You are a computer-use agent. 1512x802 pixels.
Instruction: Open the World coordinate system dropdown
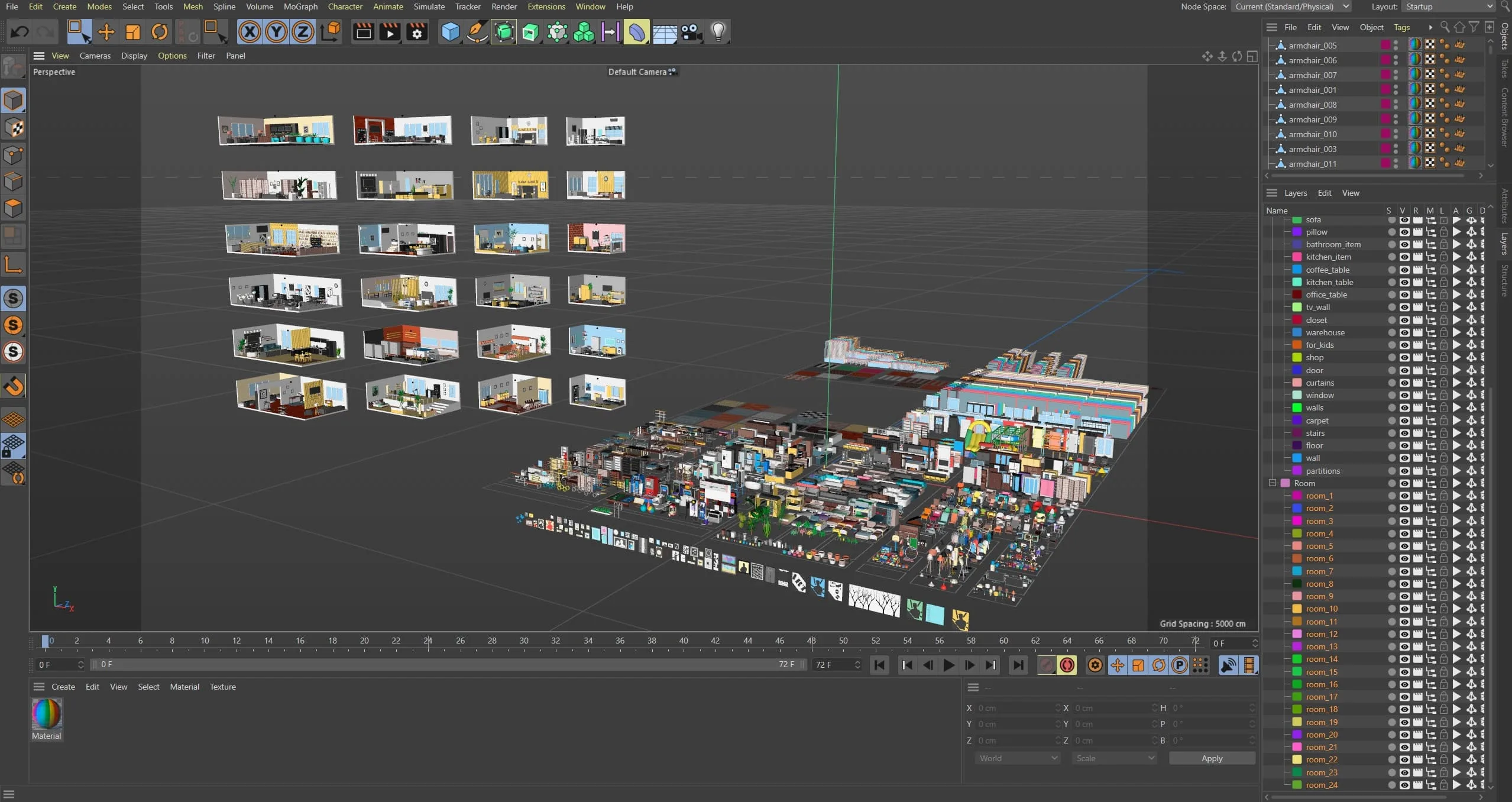[x=1017, y=758]
